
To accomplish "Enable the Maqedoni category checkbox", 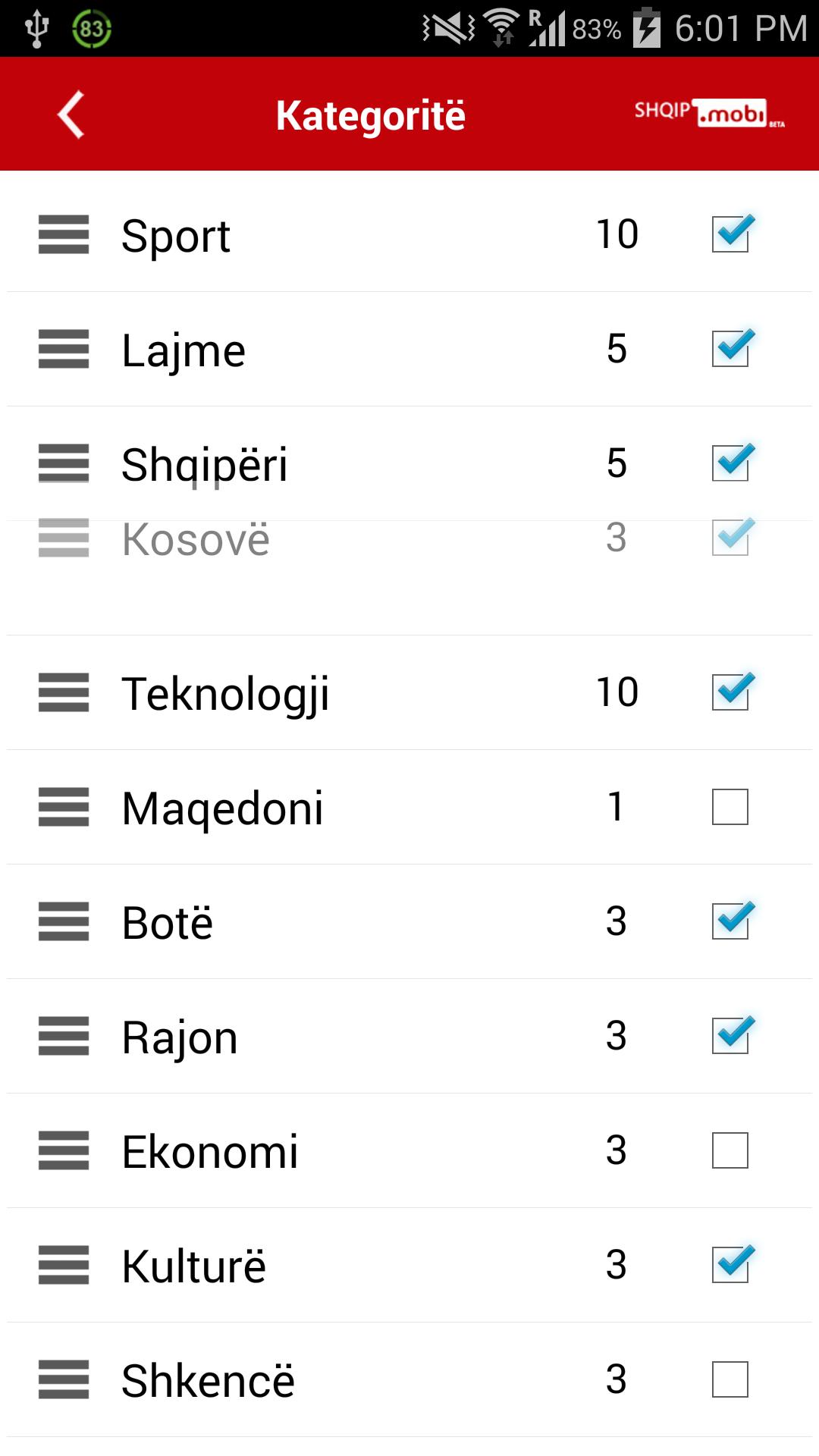I will pyautogui.click(x=730, y=807).
